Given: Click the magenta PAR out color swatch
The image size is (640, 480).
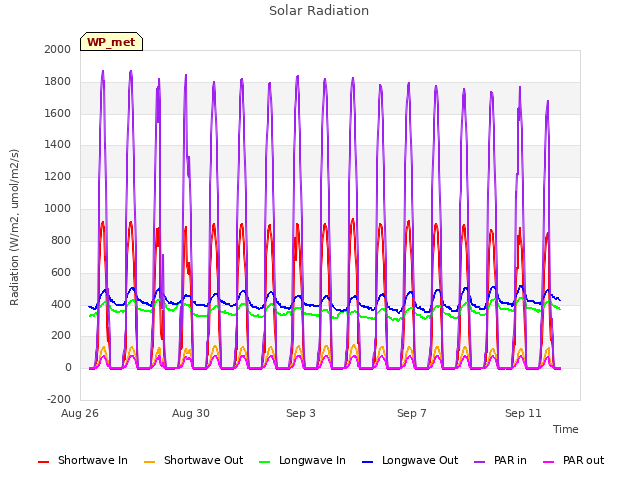Looking at the screenshot, I should [x=549, y=462].
